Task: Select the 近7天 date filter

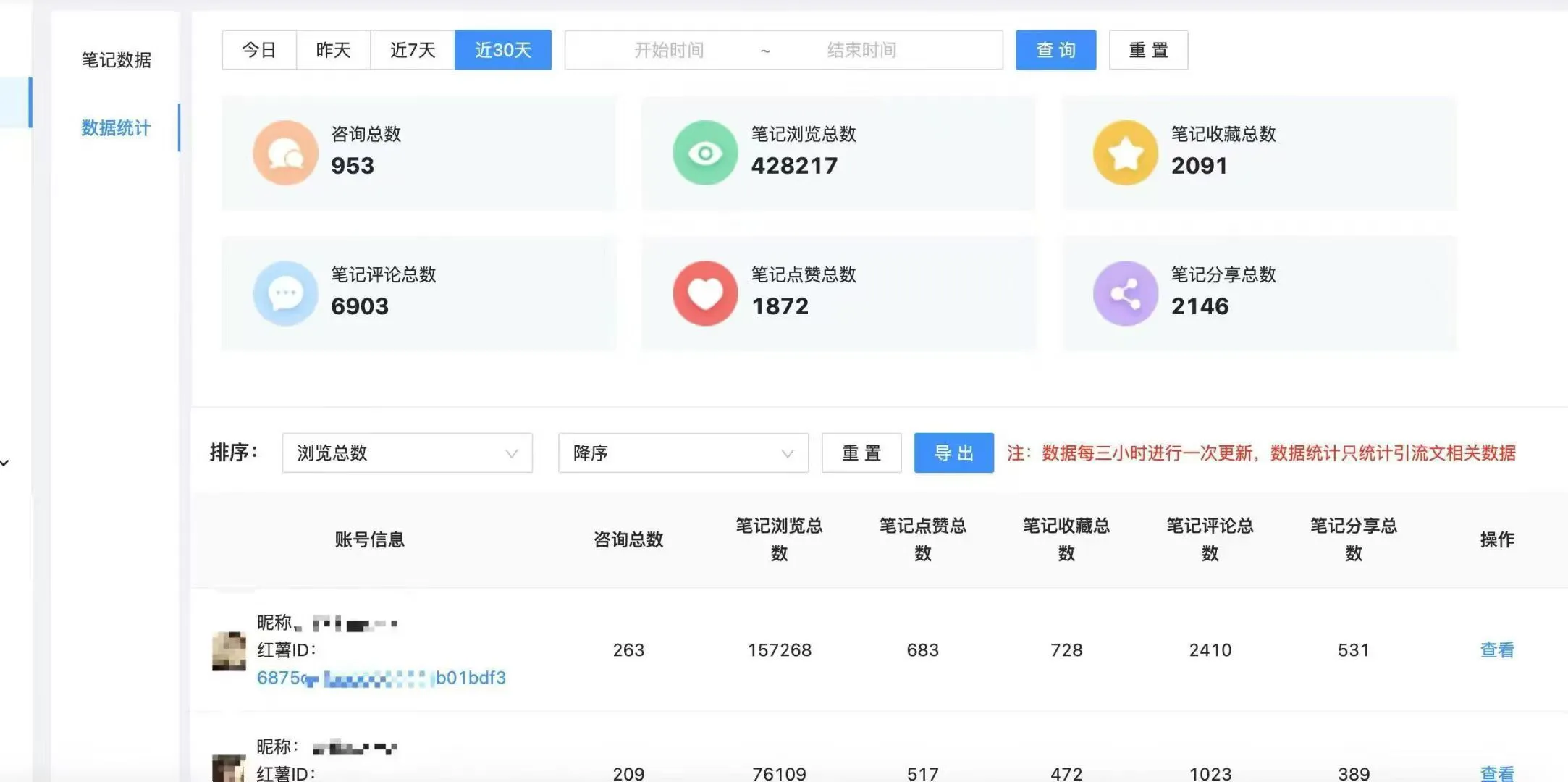Action: coord(411,49)
